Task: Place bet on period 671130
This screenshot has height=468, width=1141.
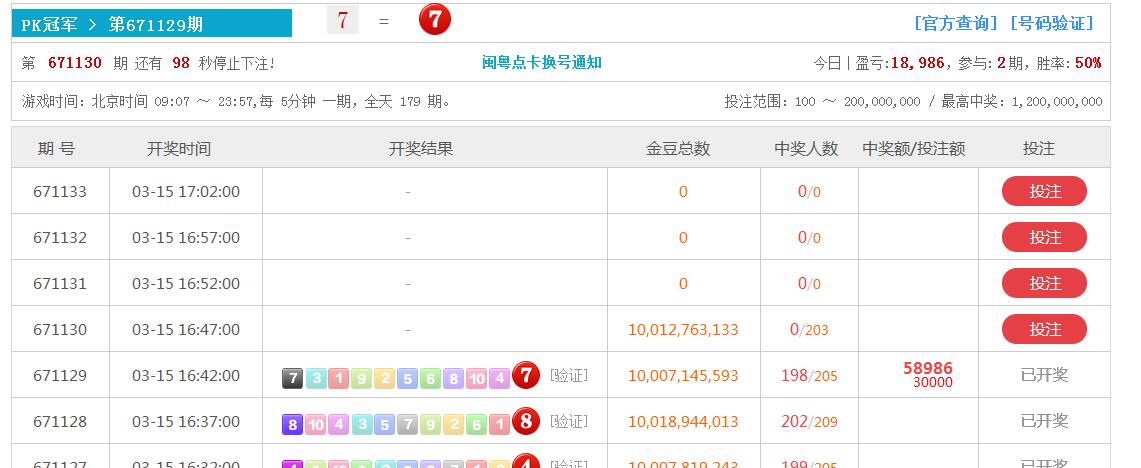Action: pos(1044,329)
